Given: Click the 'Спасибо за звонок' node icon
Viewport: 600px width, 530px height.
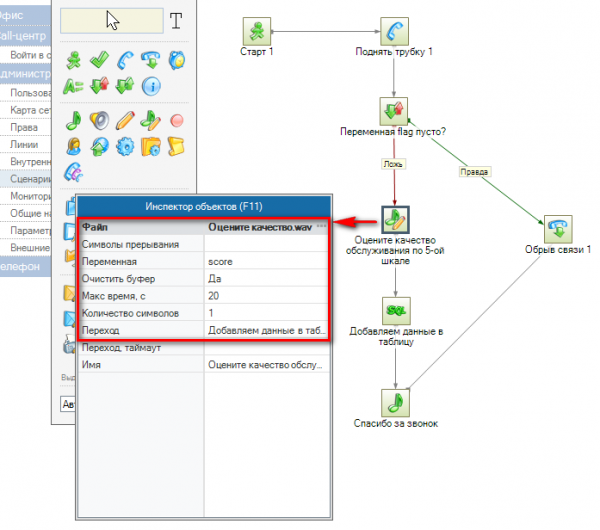Looking at the screenshot, I should [x=394, y=402].
